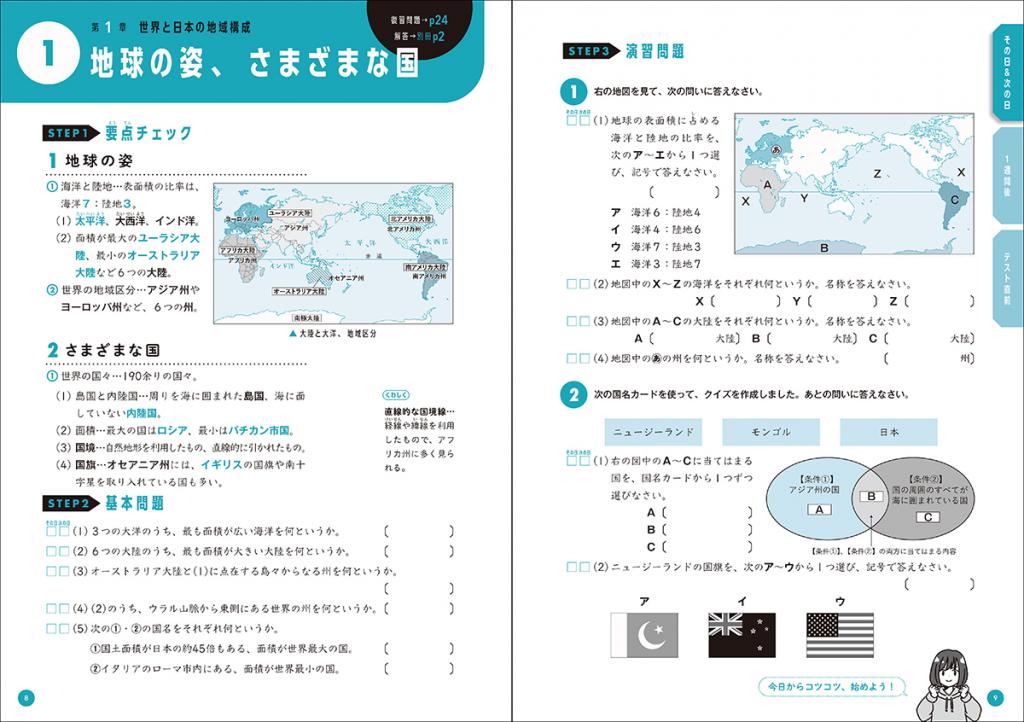Click the answer bracket for ocean Y
This screenshot has height=722, width=1024.
coord(842,302)
